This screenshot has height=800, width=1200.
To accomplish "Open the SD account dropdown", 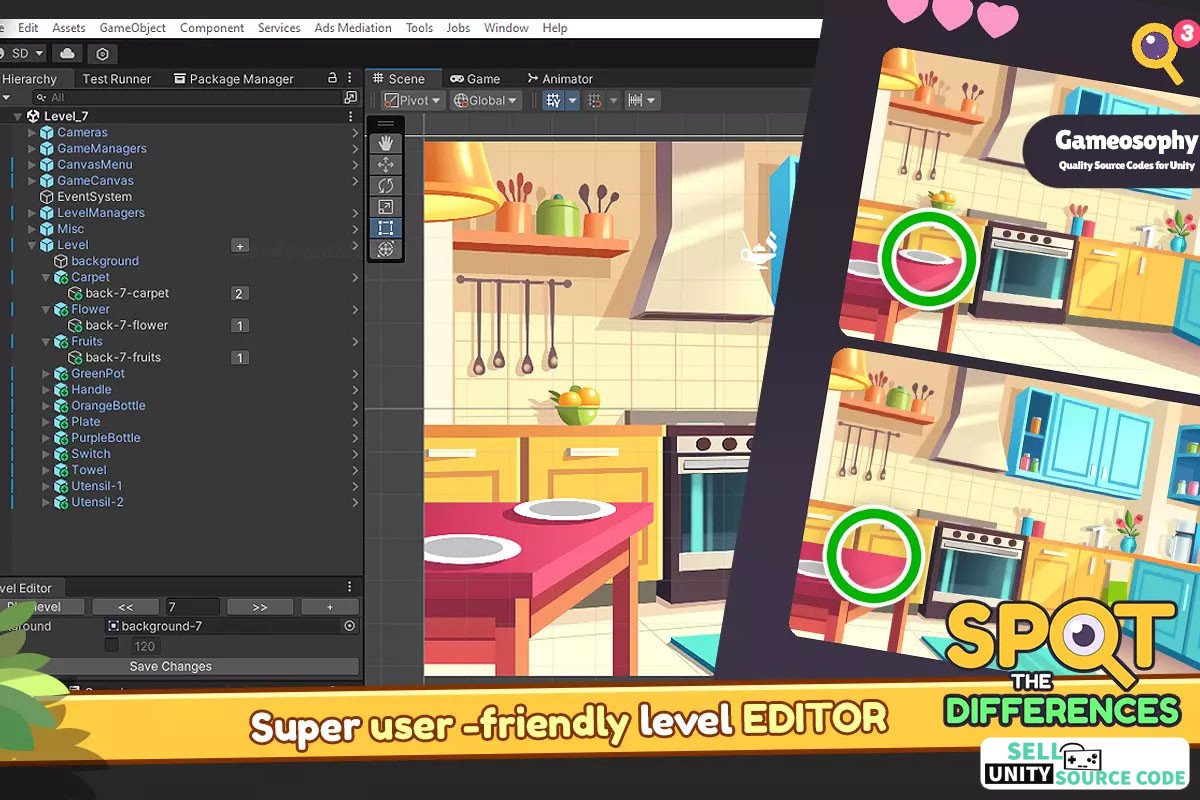I will [23, 53].
